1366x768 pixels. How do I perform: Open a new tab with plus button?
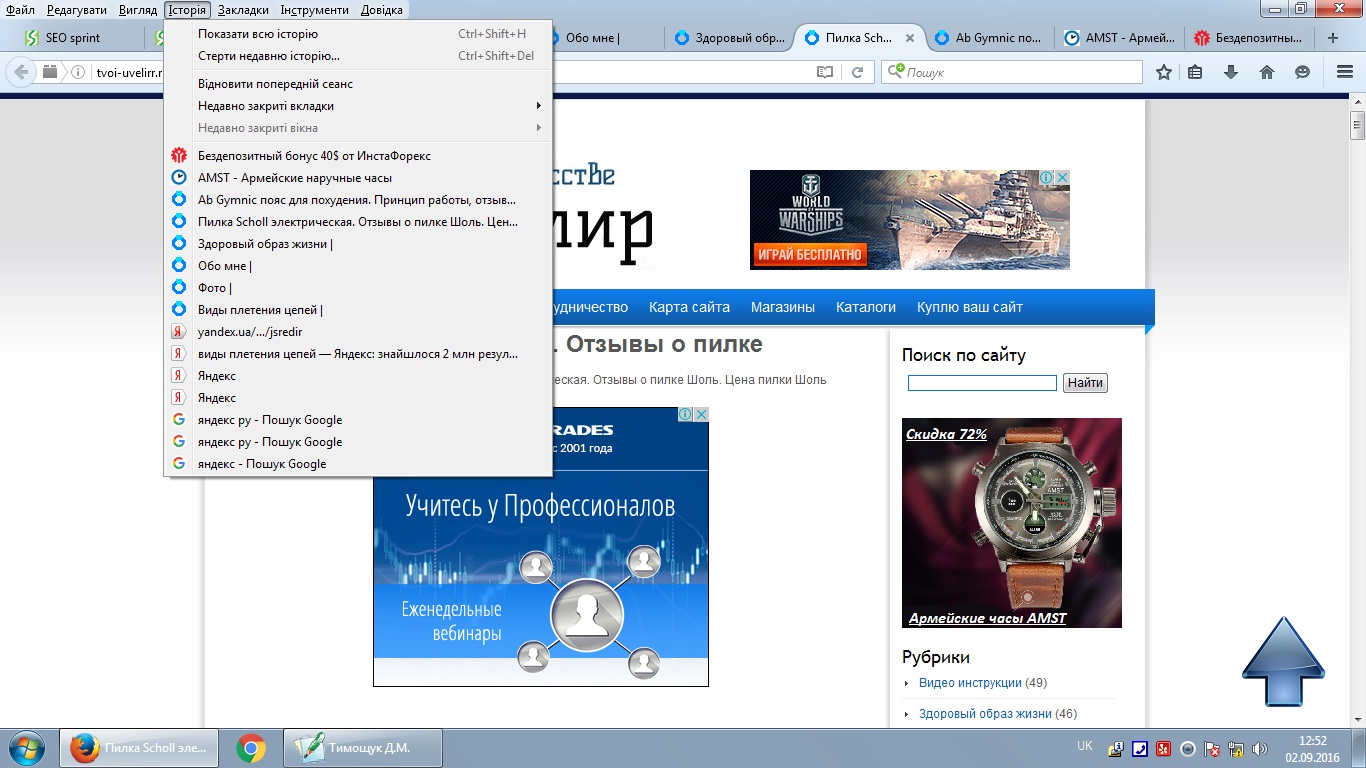(x=1332, y=38)
